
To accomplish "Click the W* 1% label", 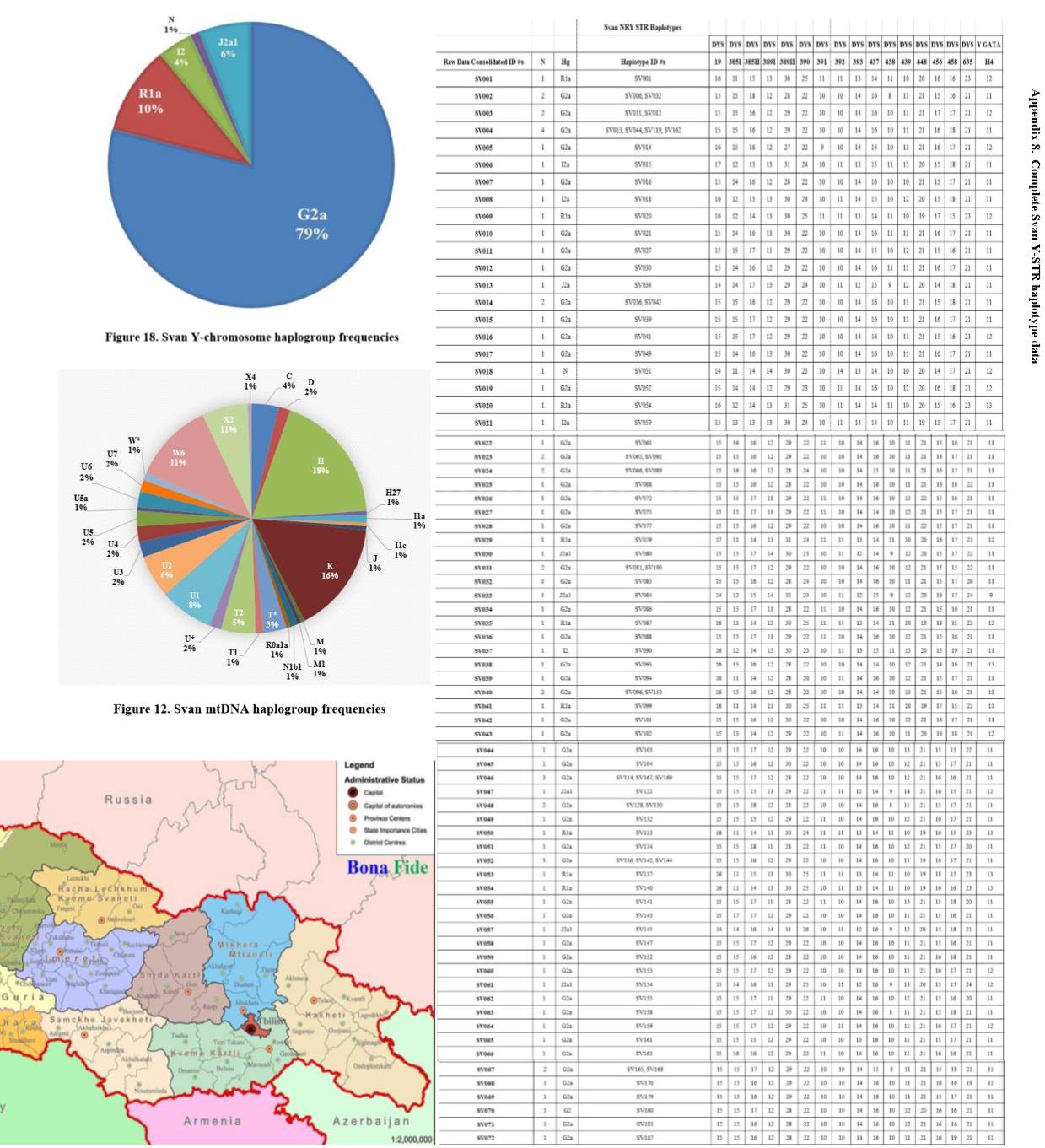I will 134,445.
